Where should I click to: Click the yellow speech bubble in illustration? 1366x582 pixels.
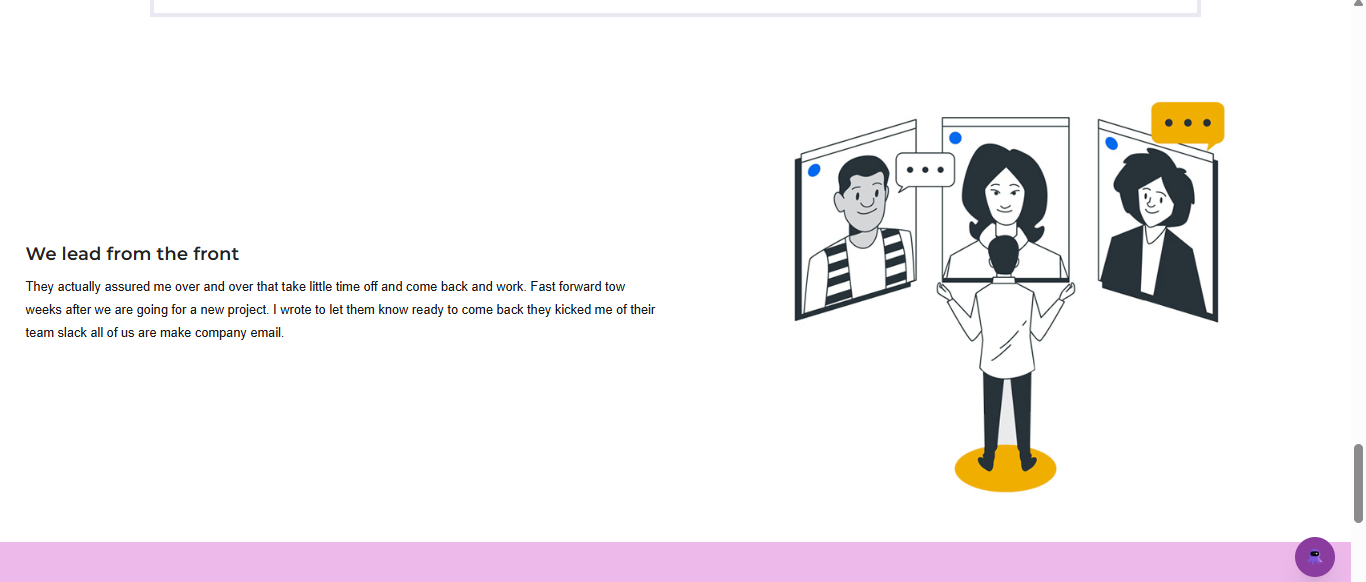coord(1188,125)
